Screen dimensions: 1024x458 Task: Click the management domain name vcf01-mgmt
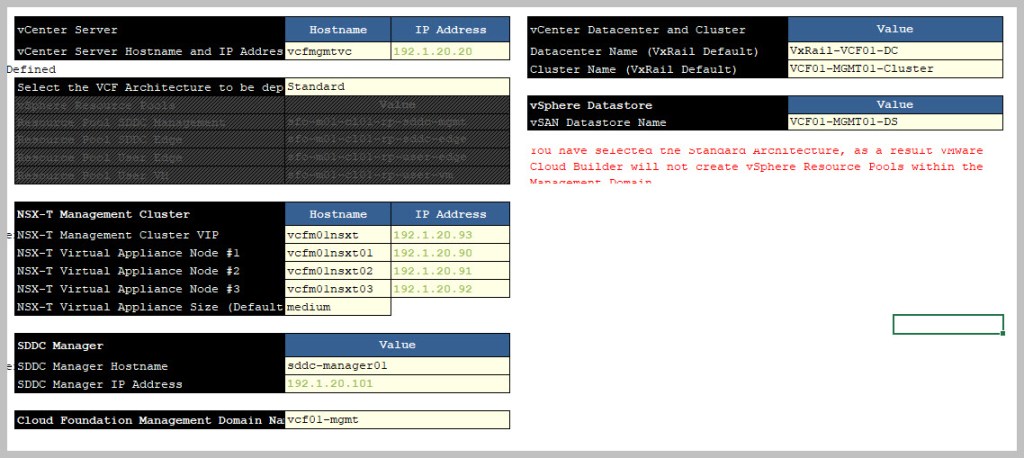coord(397,419)
